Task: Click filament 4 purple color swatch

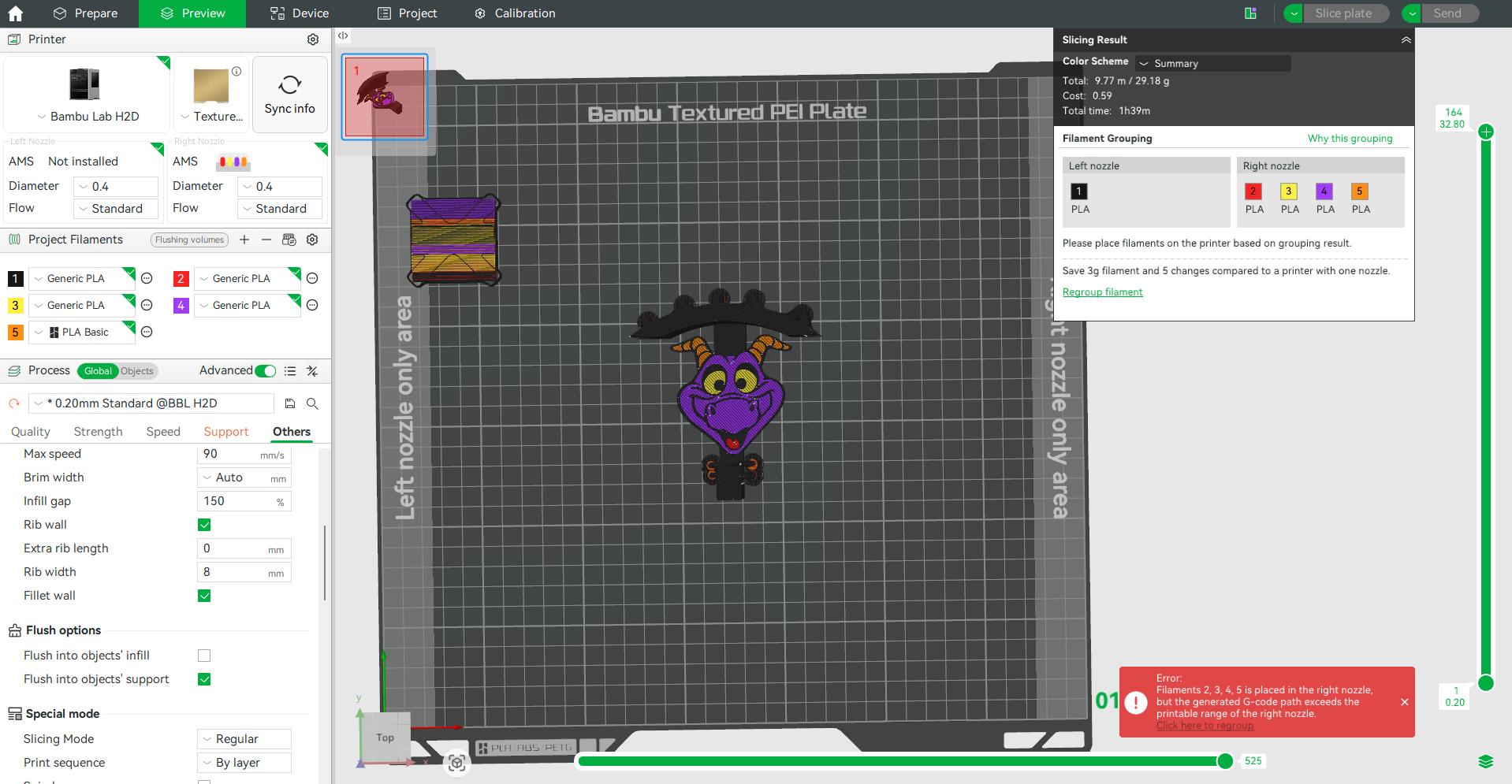Action: coord(181,305)
